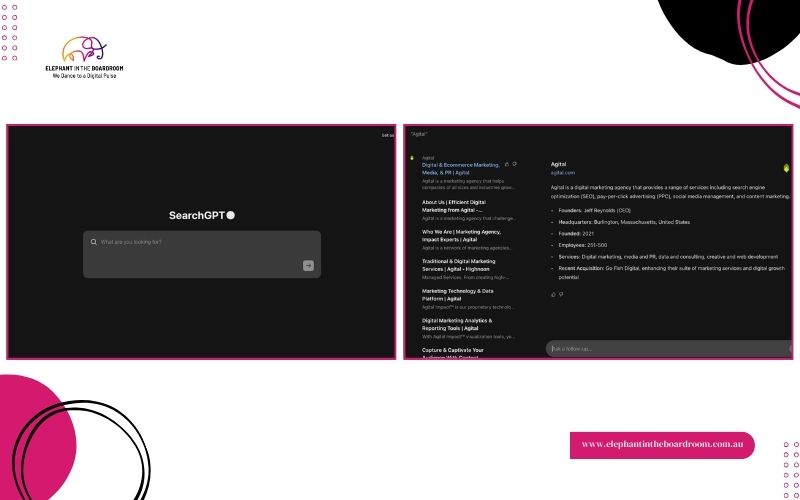The height and width of the screenshot is (500, 800).
Task: Open "Who We Are | Marketing Agency" result
Action: point(461,236)
